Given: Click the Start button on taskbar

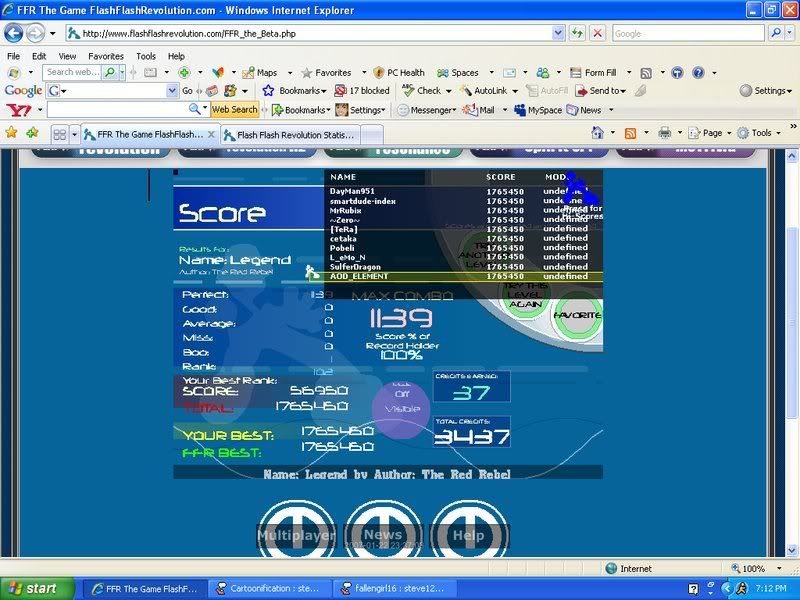Looking at the screenshot, I should [37, 588].
